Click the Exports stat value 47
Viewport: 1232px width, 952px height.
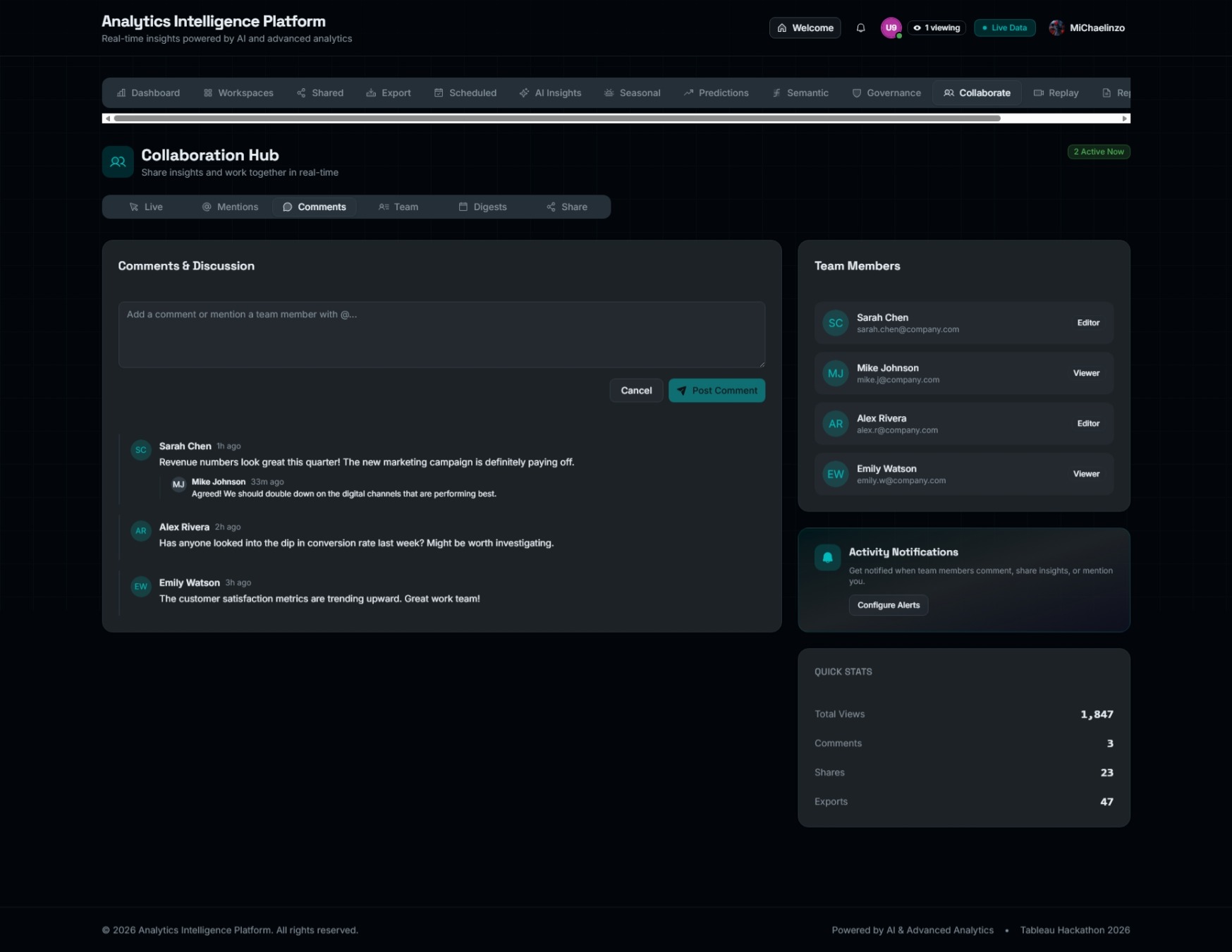pyautogui.click(x=1106, y=802)
